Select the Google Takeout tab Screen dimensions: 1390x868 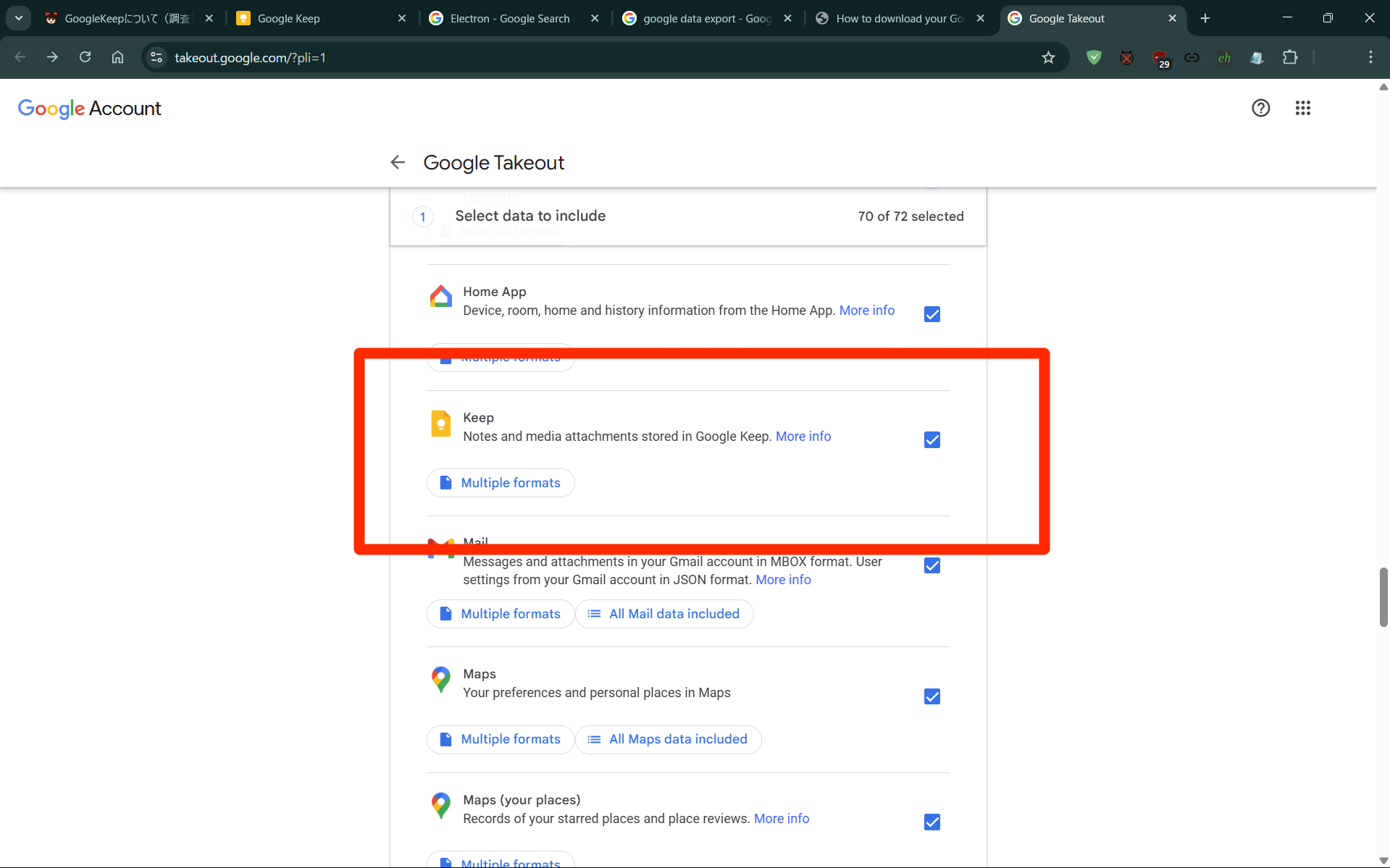pyautogui.click(x=1092, y=18)
